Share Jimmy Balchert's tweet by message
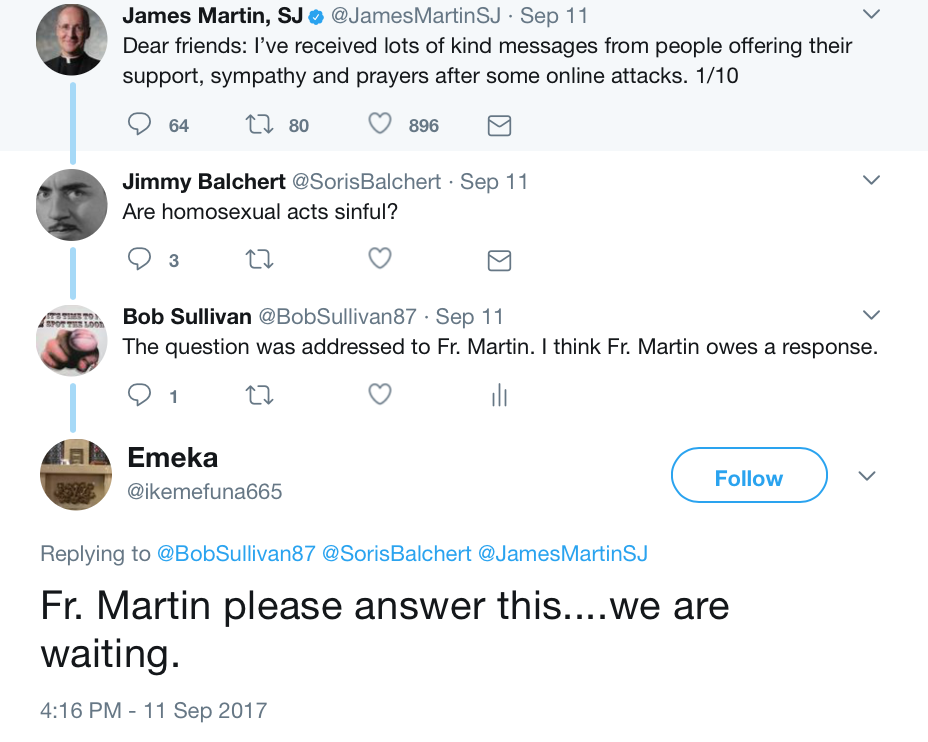Image resolution: width=928 pixels, height=742 pixels. (x=499, y=260)
